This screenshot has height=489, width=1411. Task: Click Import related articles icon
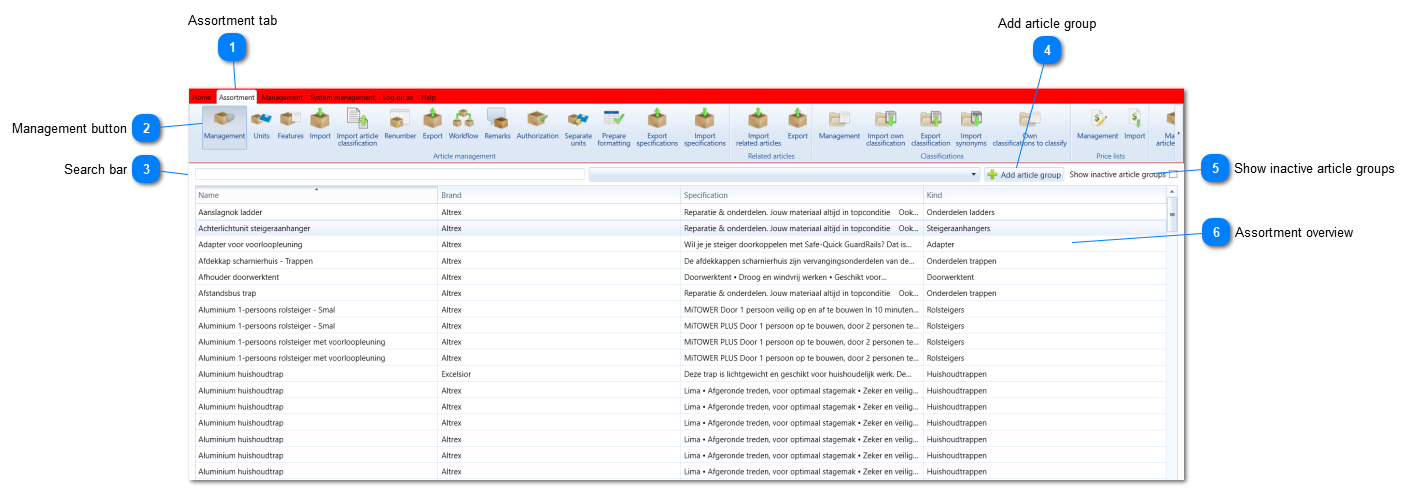click(x=758, y=127)
